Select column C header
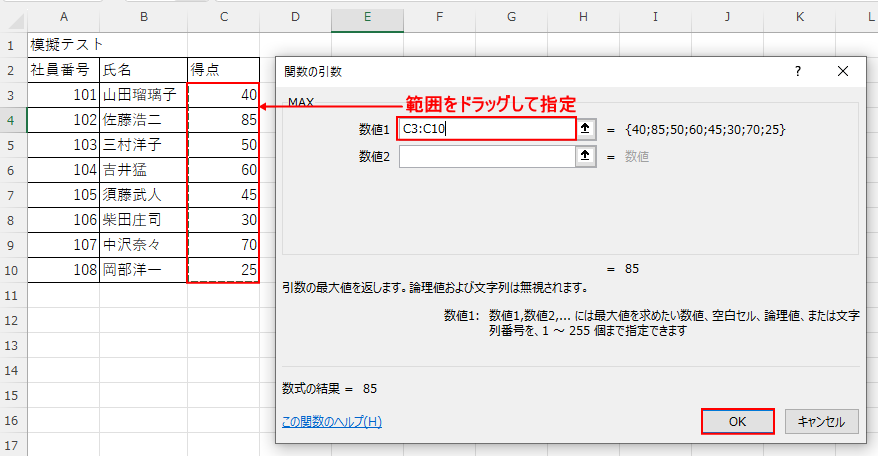Image resolution: width=878 pixels, height=456 pixels. point(224,17)
